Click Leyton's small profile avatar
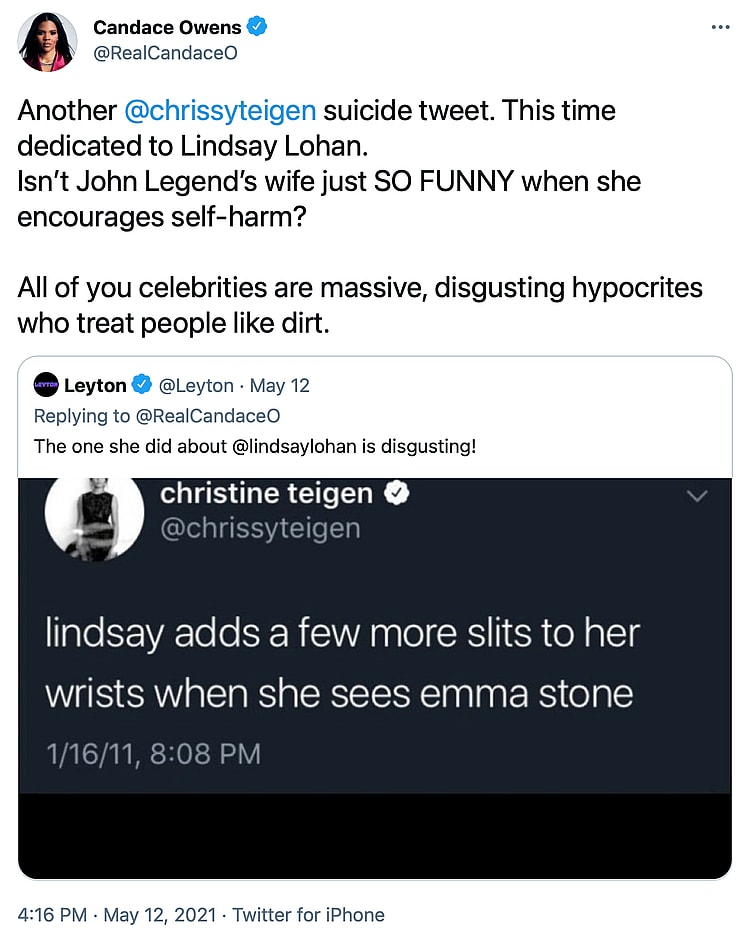The image size is (750, 943). click(x=46, y=385)
